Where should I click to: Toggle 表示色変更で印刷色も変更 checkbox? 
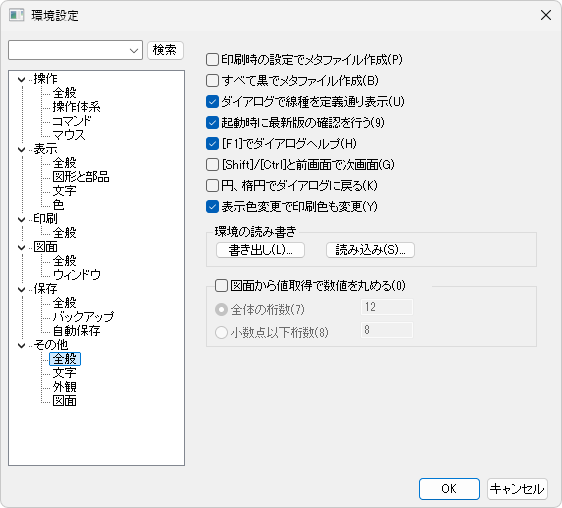[212, 206]
